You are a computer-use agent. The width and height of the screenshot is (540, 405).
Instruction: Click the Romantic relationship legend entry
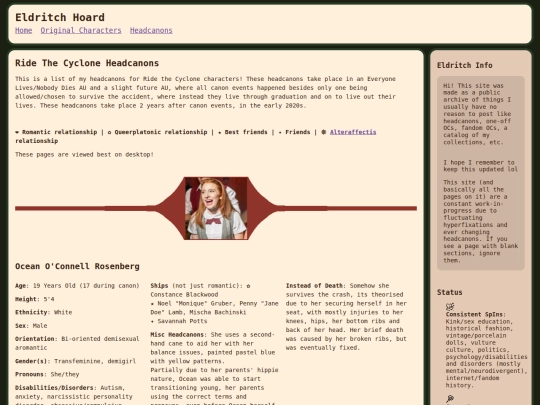click(x=56, y=132)
